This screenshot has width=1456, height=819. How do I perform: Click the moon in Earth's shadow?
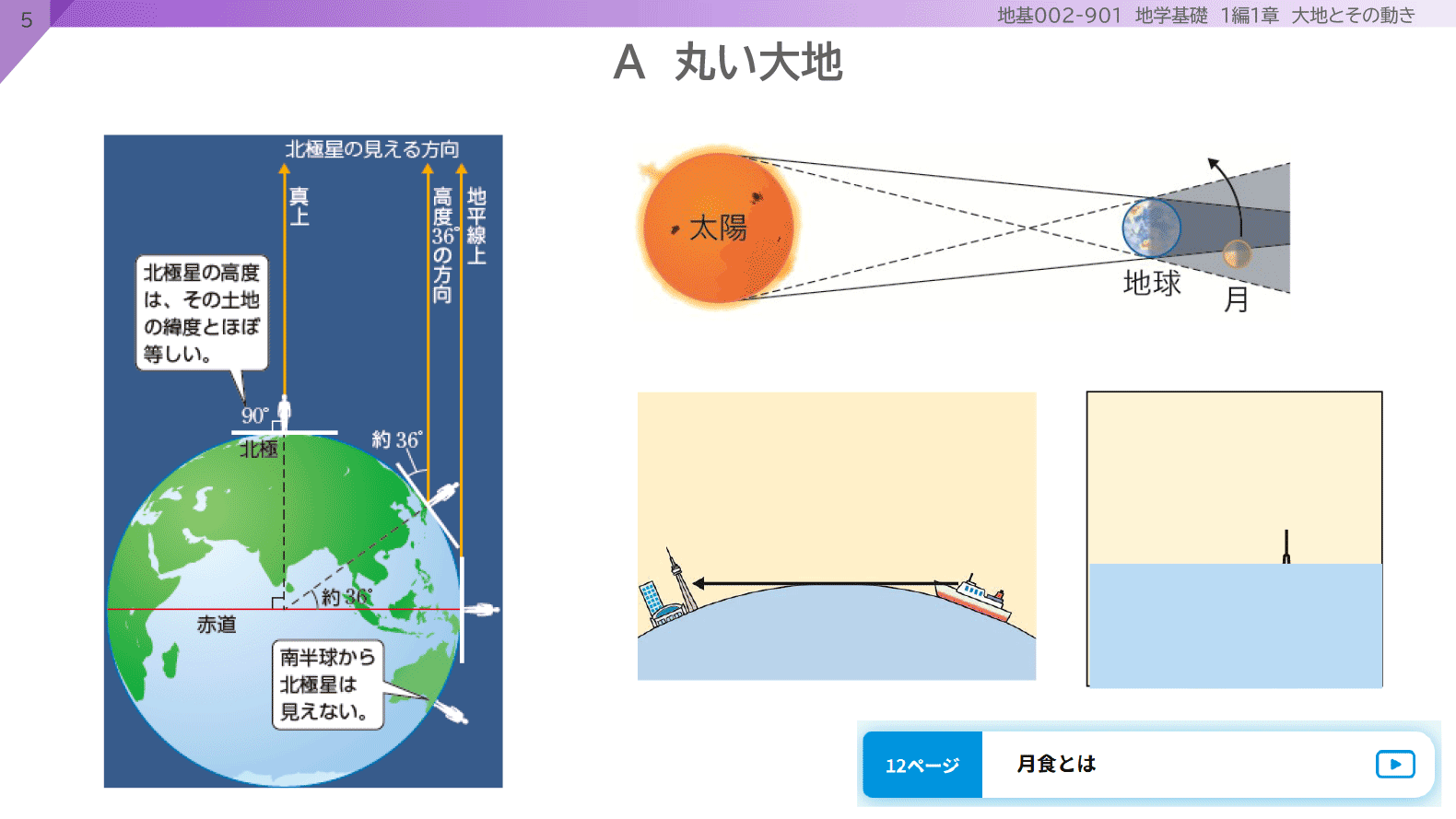coord(1237,253)
